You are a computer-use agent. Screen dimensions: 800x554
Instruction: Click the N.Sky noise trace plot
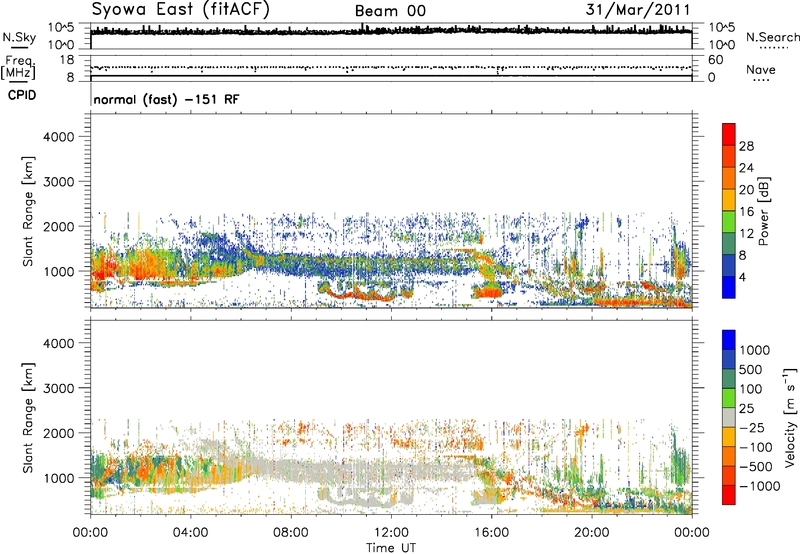pos(391,36)
